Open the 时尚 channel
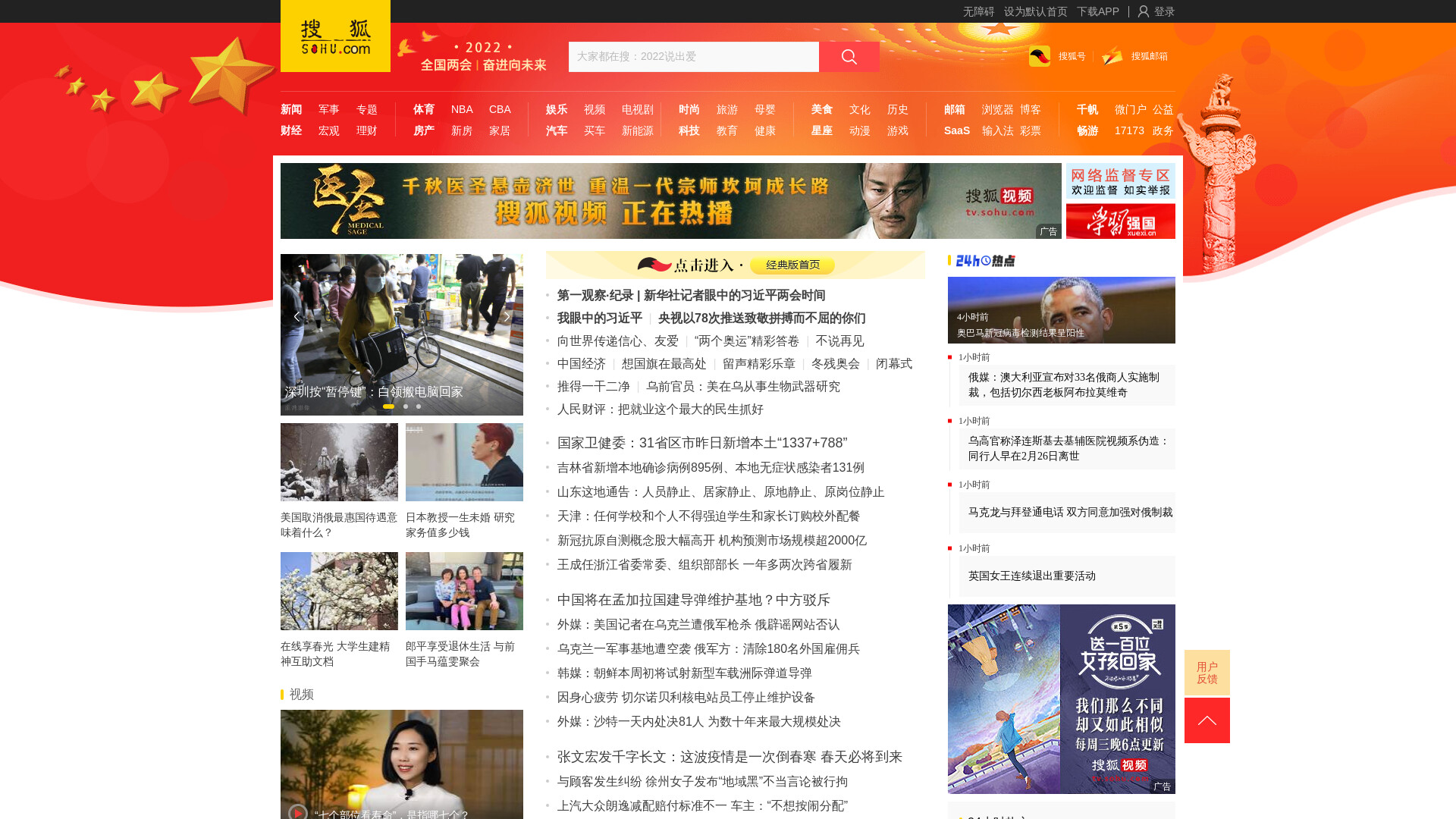This screenshot has width=1456, height=819. [x=689, y=109]
